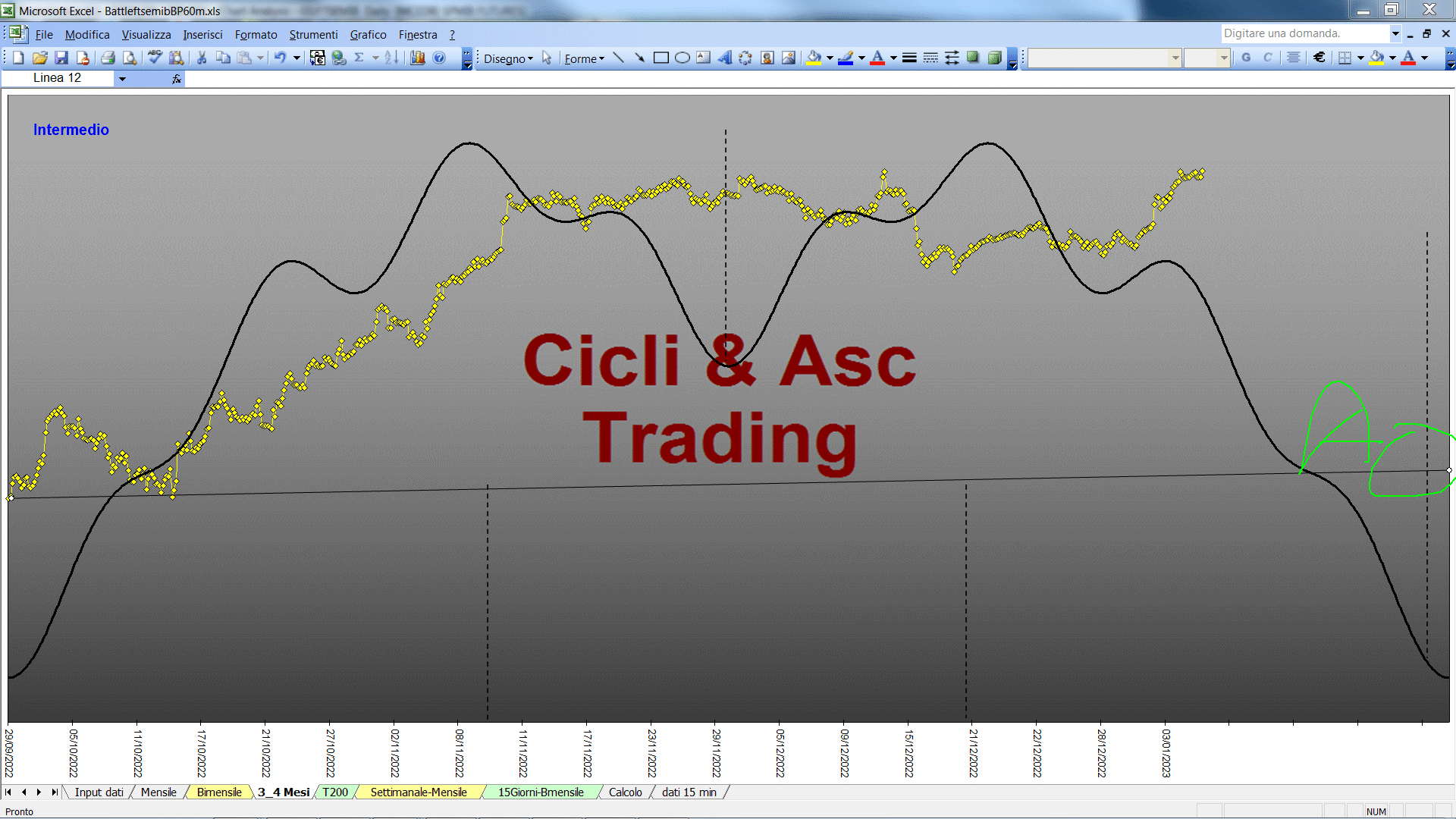1456x819 pixels.
Task: Expand the AutoSum functions dropdown arrow
Action: pyautogui.click(x=375, y=58)
